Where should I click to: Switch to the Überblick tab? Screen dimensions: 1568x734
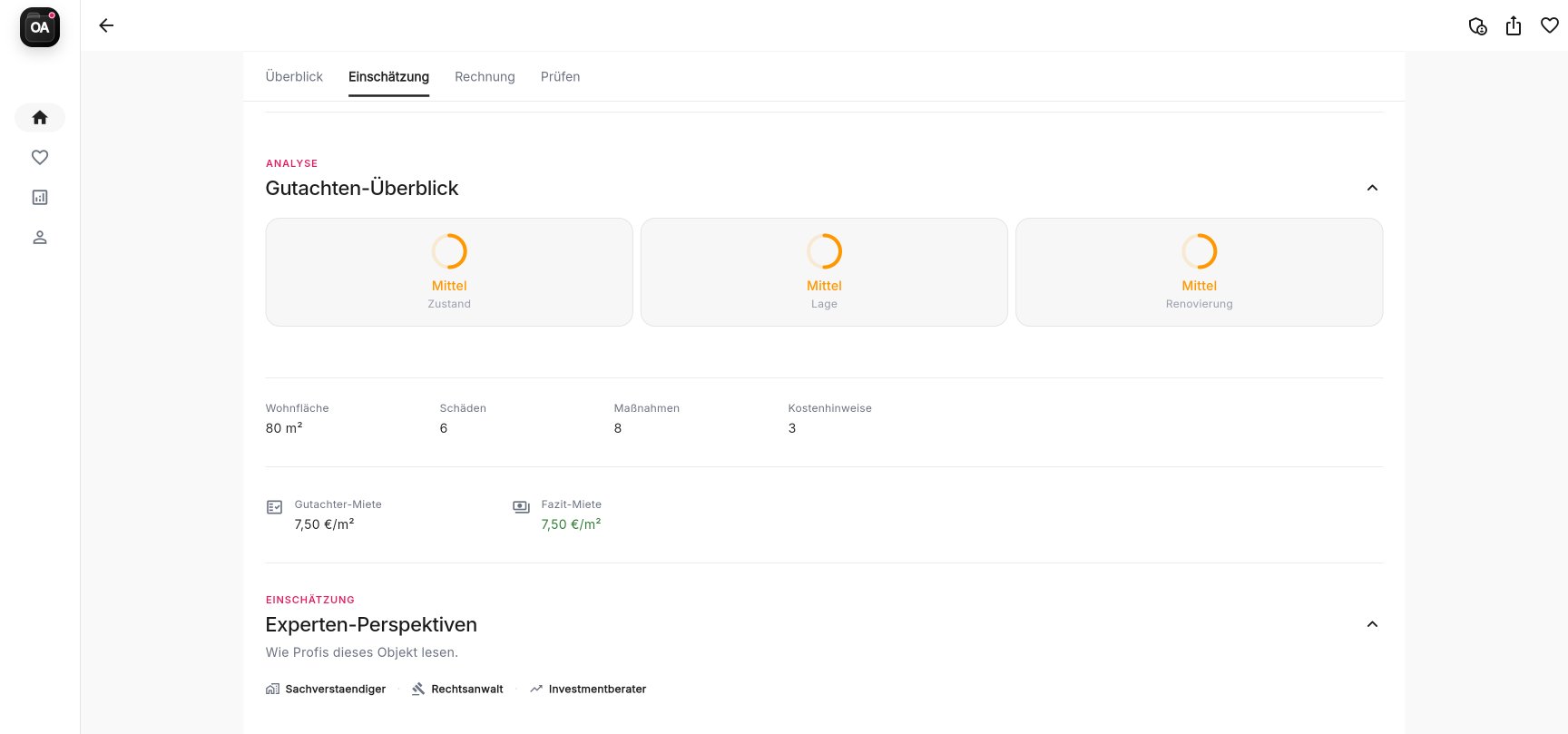[294, 77]
